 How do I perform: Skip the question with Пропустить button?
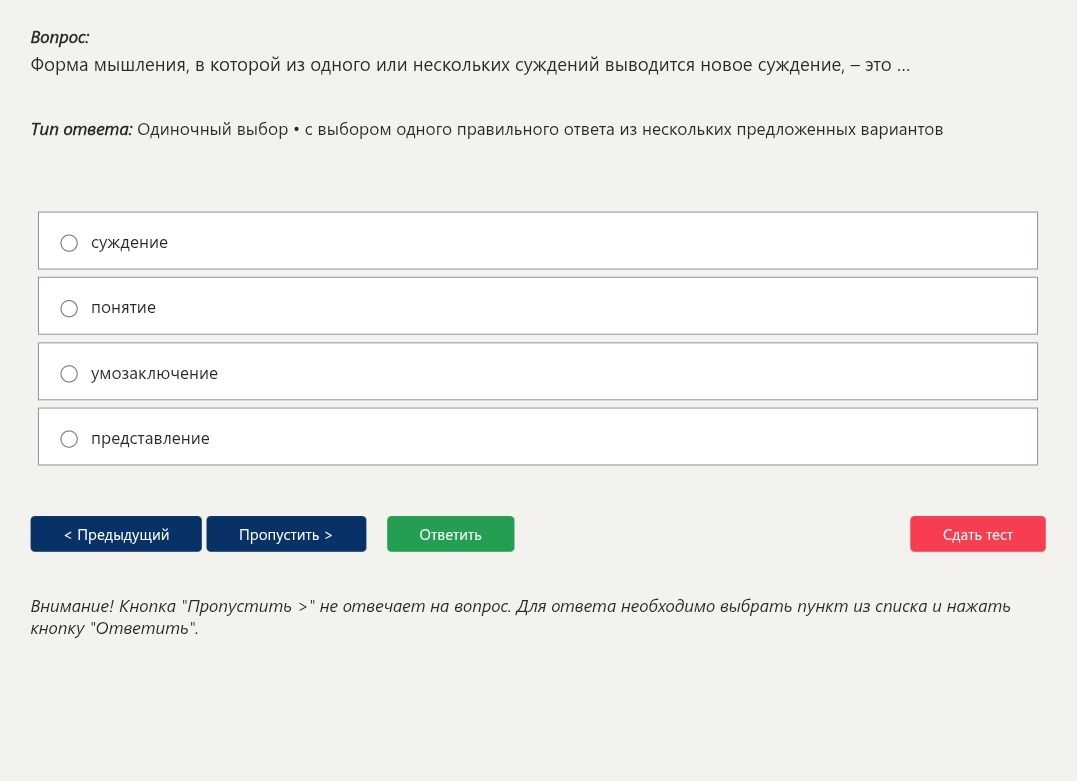pos(286,534)
